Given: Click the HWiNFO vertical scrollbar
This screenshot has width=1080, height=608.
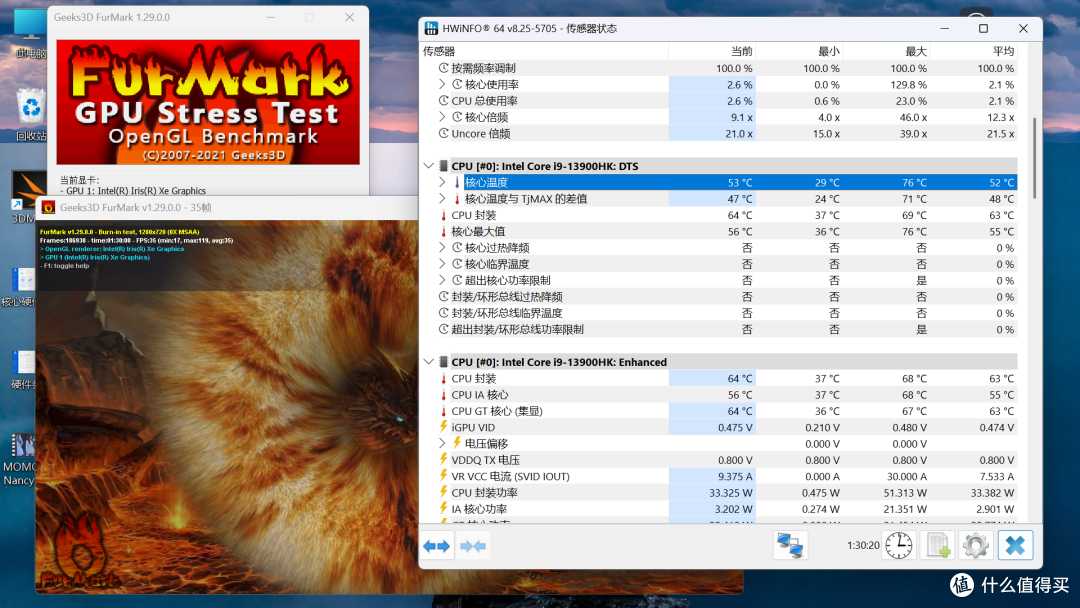Looking at the screenshot, I should (x=1034, y=158).
